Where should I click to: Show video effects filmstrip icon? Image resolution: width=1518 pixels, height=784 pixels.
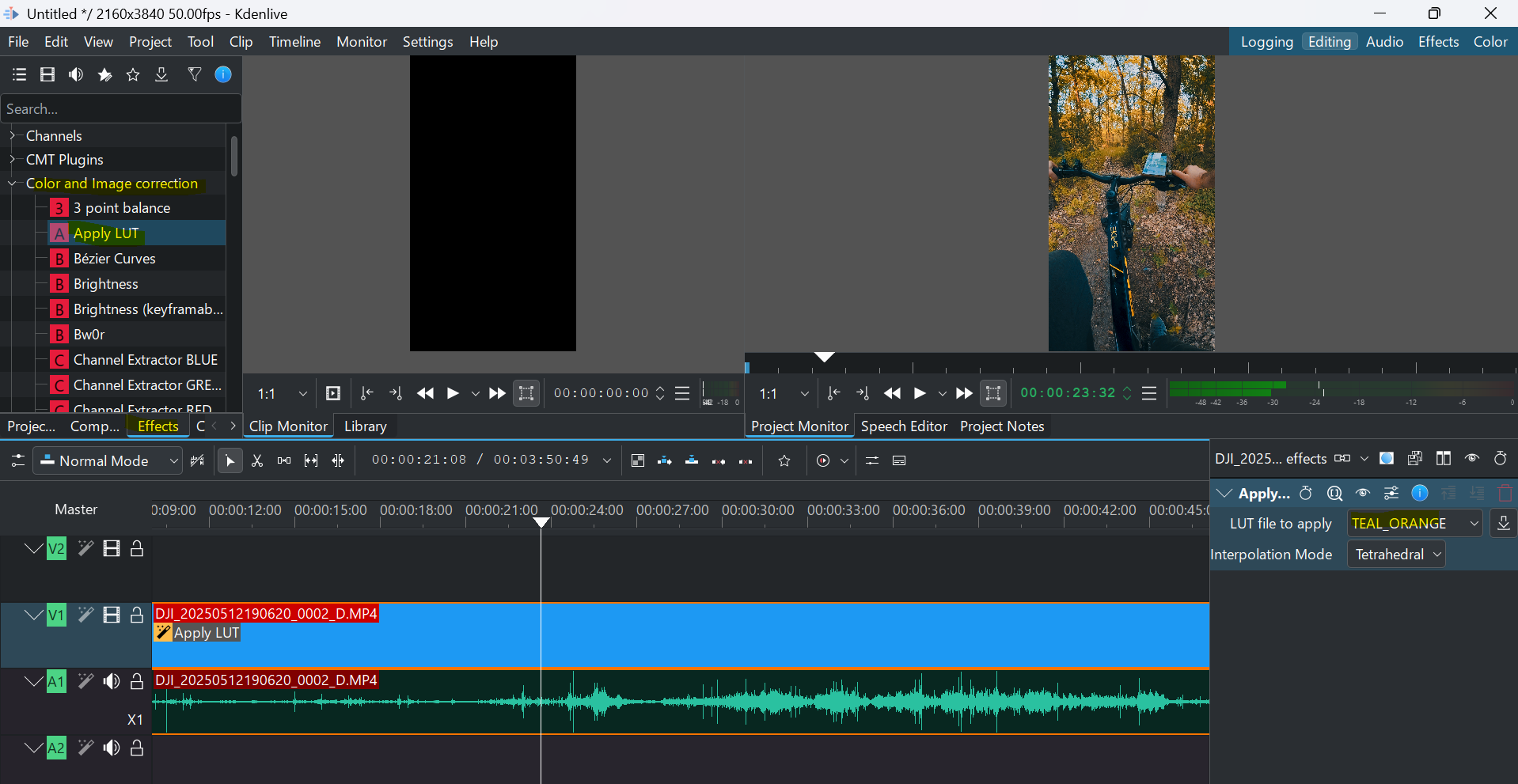coord(47,74)
